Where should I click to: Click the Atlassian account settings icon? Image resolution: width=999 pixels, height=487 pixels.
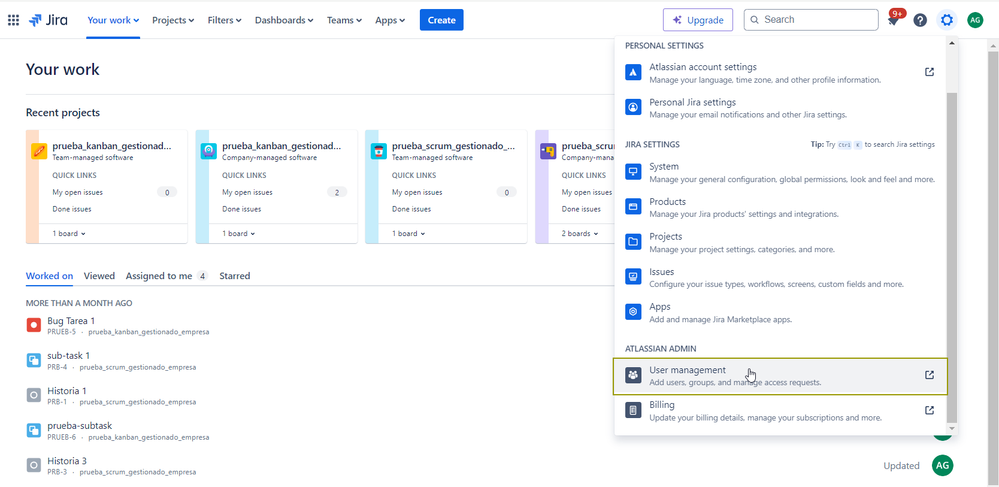(x=633, y=72)
